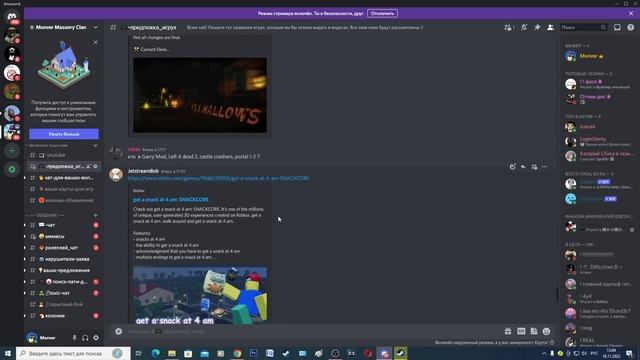Add reaction to JetstreamBob message
The image size is (640, 360).
(x=513, y=167)
